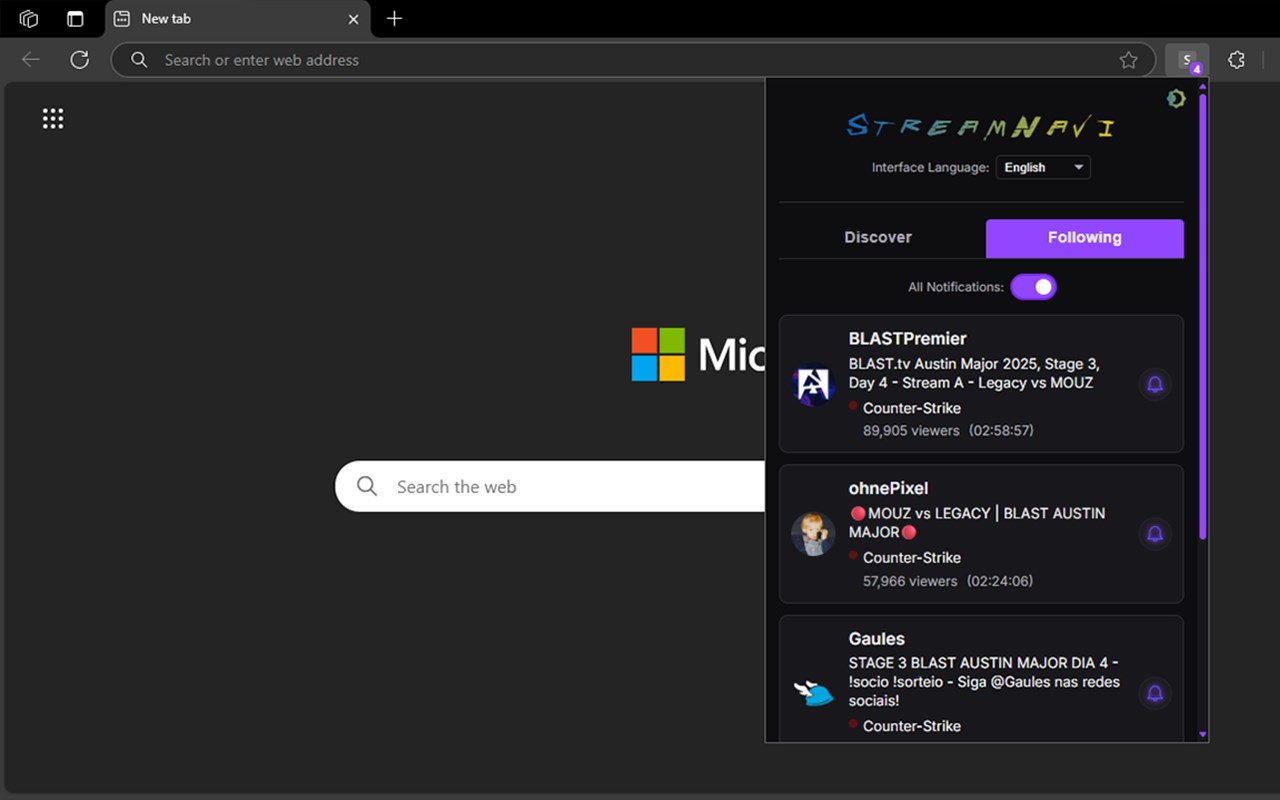Click the All Notifications label
Screen dimensions: 1280x800
[x=956, y=287]
